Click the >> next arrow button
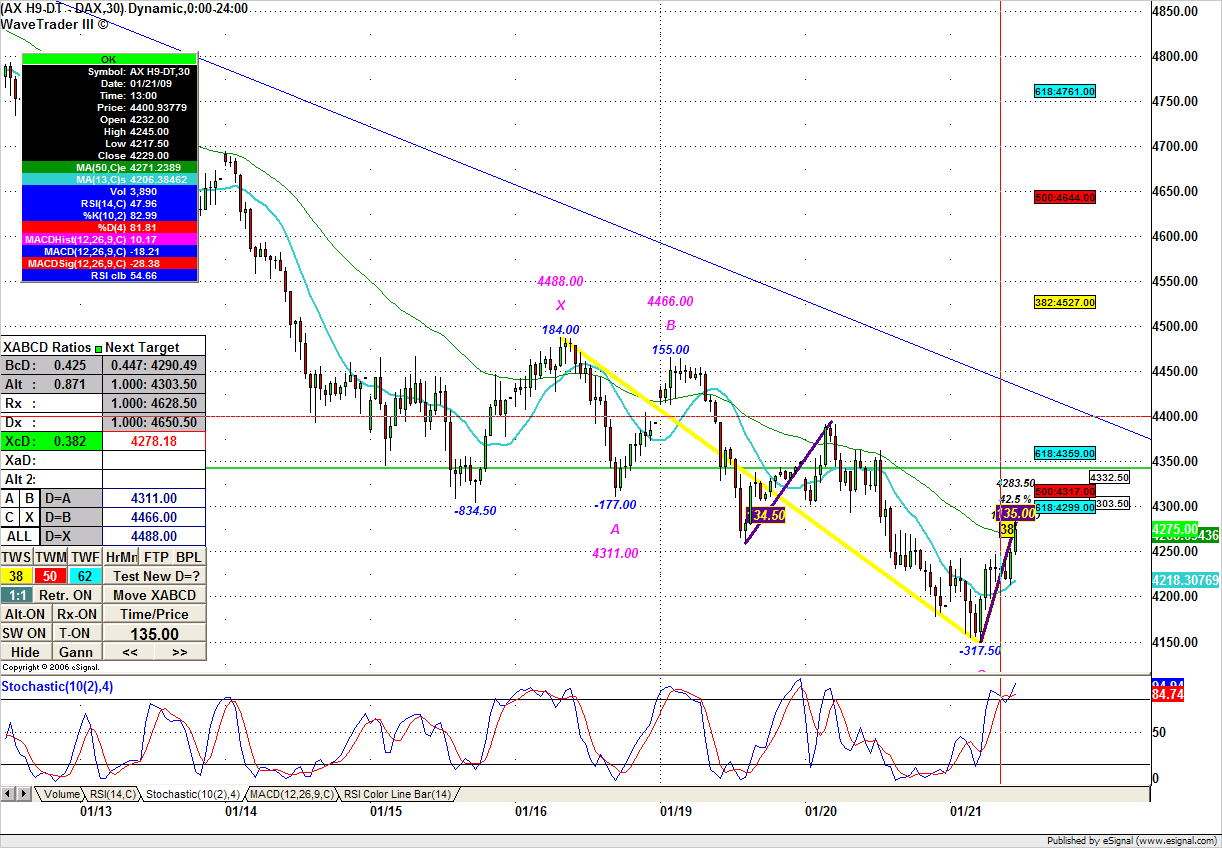 click(180, 652)
